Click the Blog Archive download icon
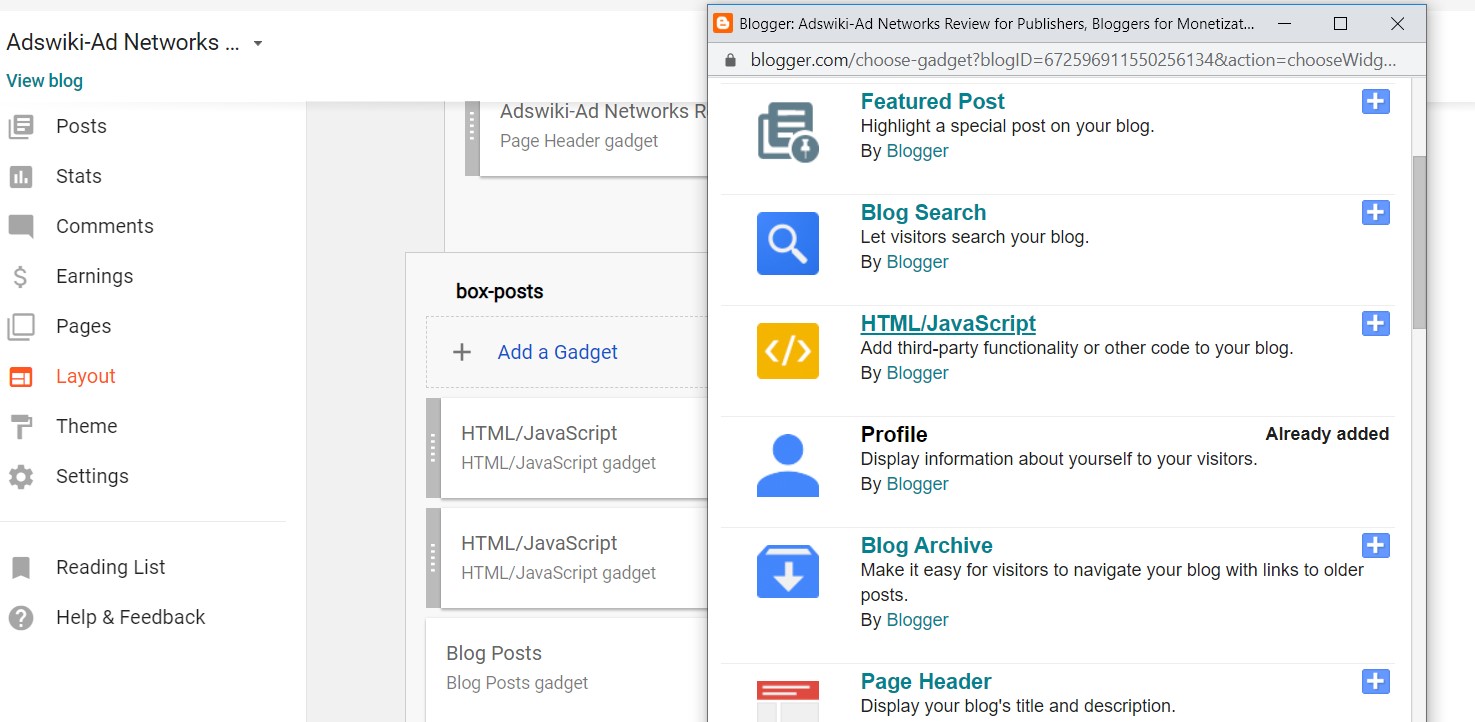The image size is (1475, 722). tap(788, 572)
